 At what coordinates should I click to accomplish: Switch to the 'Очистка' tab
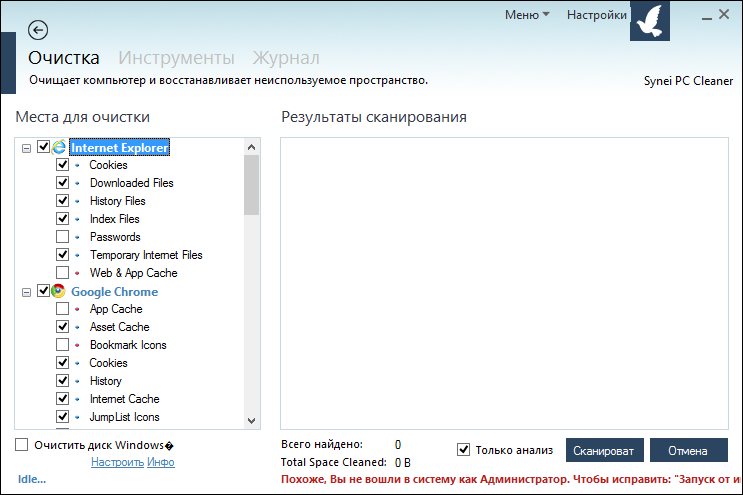click(x=64, y=58)
